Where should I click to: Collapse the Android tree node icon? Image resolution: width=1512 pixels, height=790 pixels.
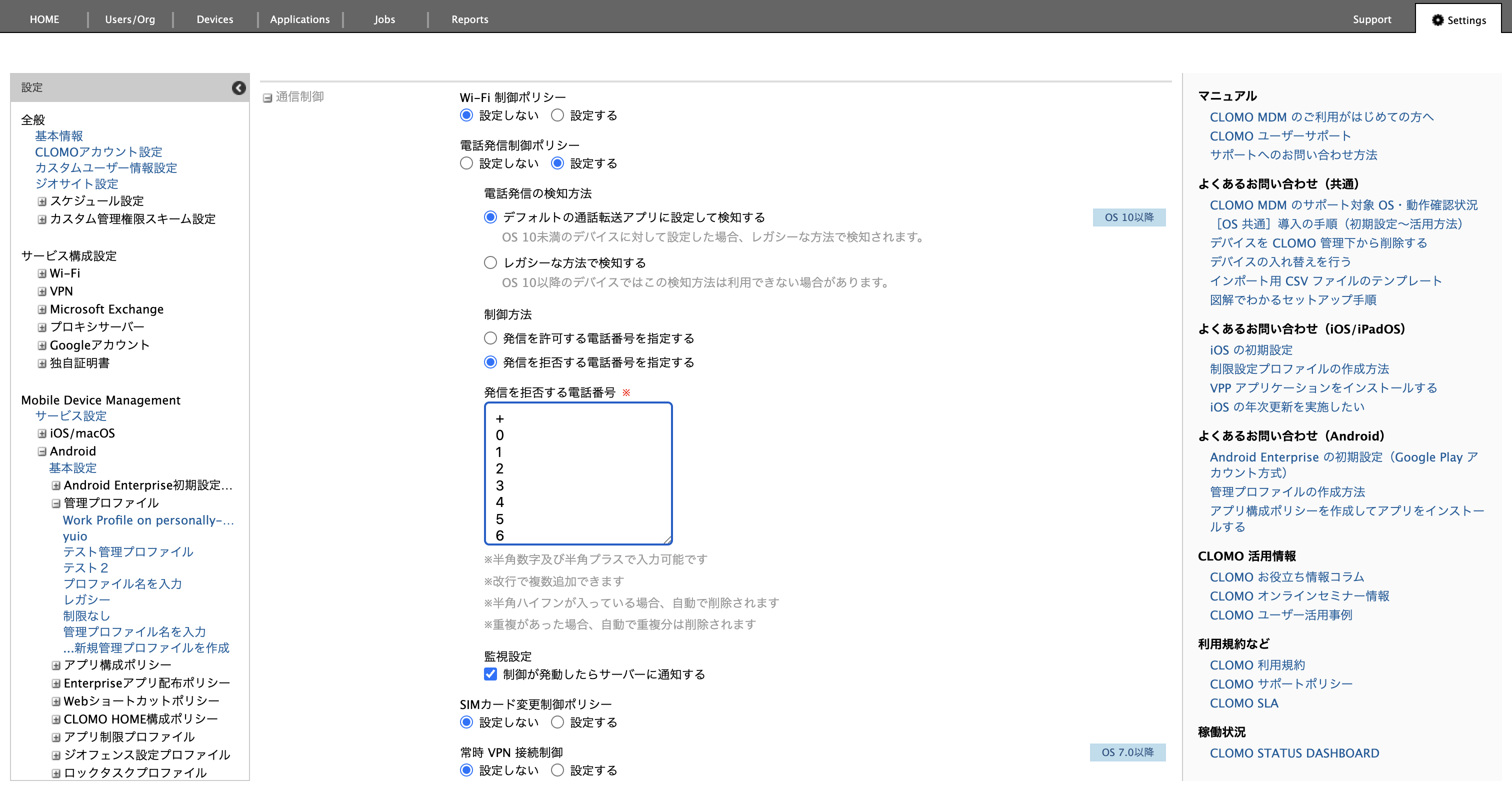tap(42, 451)
